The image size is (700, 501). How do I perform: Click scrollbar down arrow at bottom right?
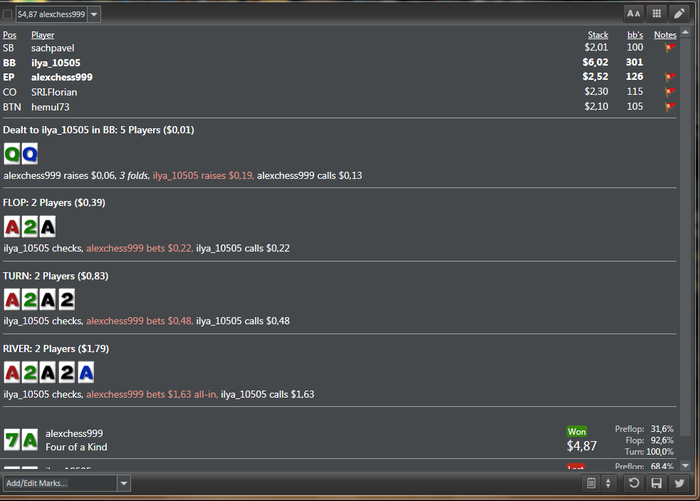686,466
